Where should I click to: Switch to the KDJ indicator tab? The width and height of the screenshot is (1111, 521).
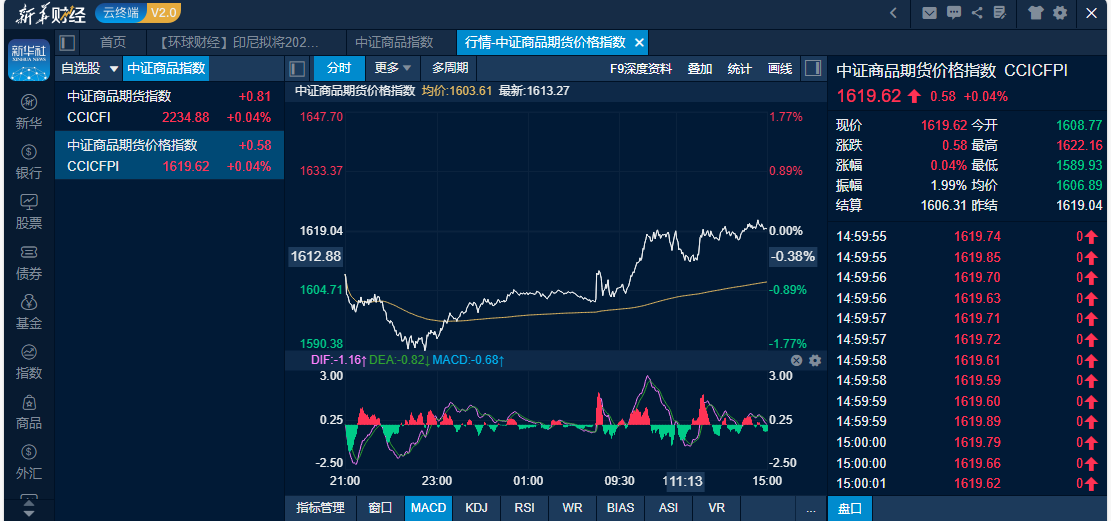pos(476,508)
